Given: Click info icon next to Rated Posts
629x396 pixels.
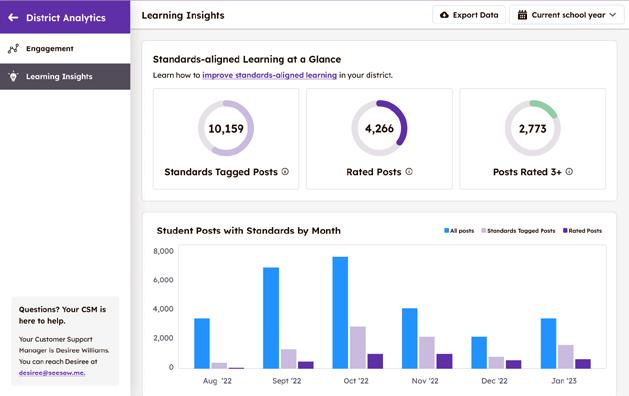Looking at the screenshot, I should click(x=409, y=172).
